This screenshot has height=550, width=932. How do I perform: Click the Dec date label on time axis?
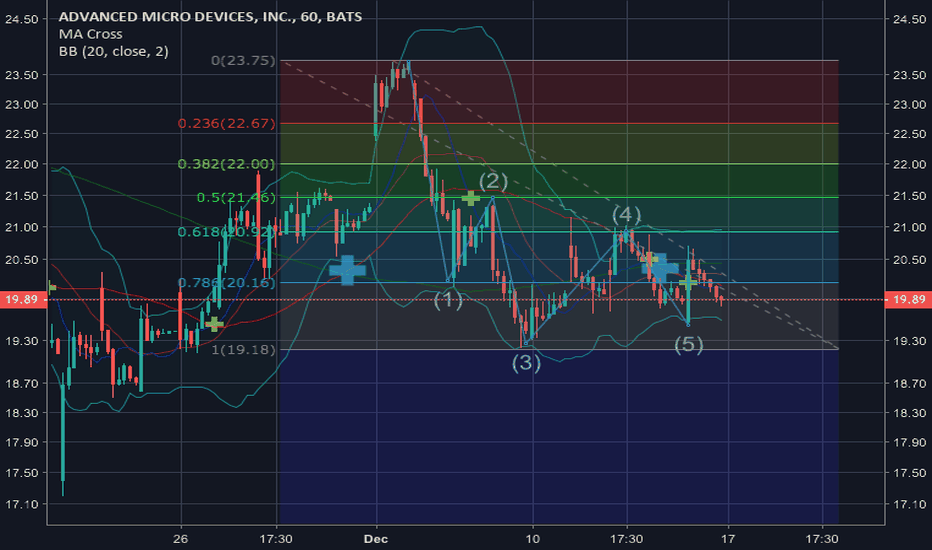coord(376,539)
